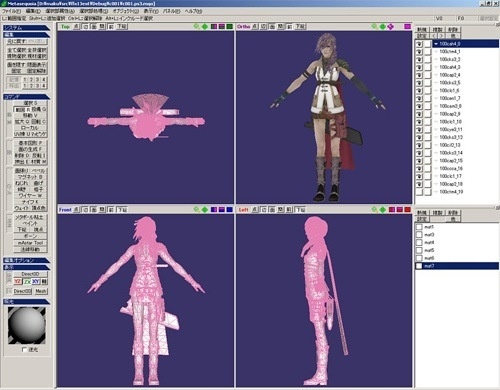The image size is (500, 390).
Task: Click the magenta rotate icon in Ortho view header
Action: pos(391,26)
